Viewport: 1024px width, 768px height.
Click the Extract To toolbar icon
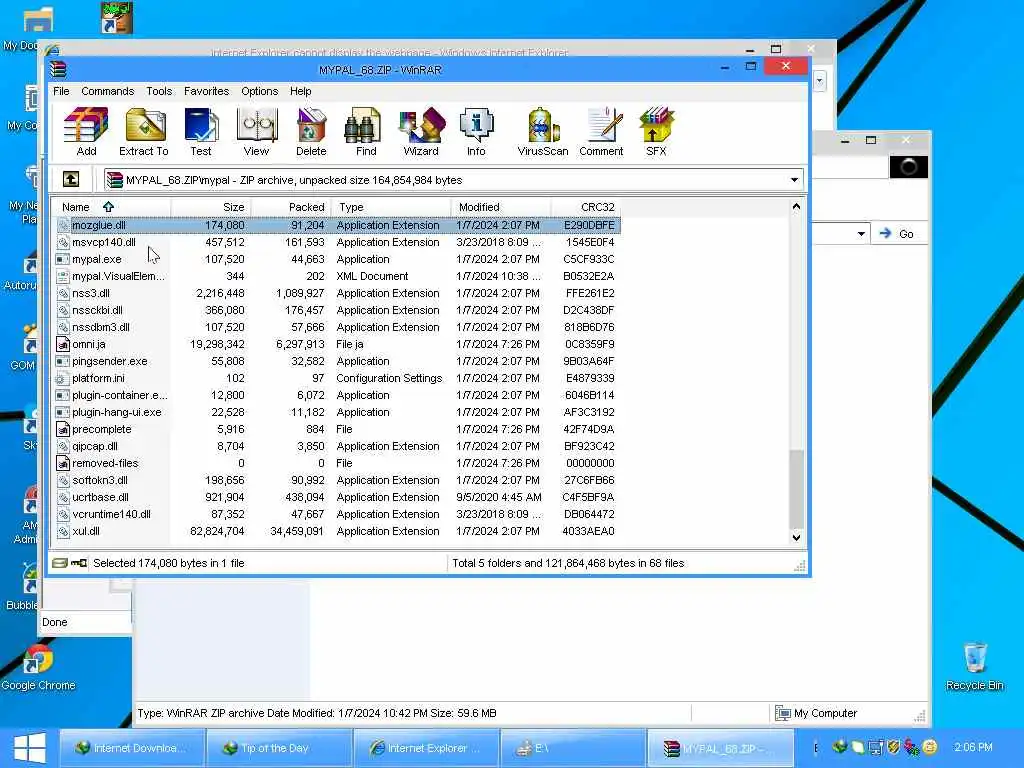pos(144,132)
